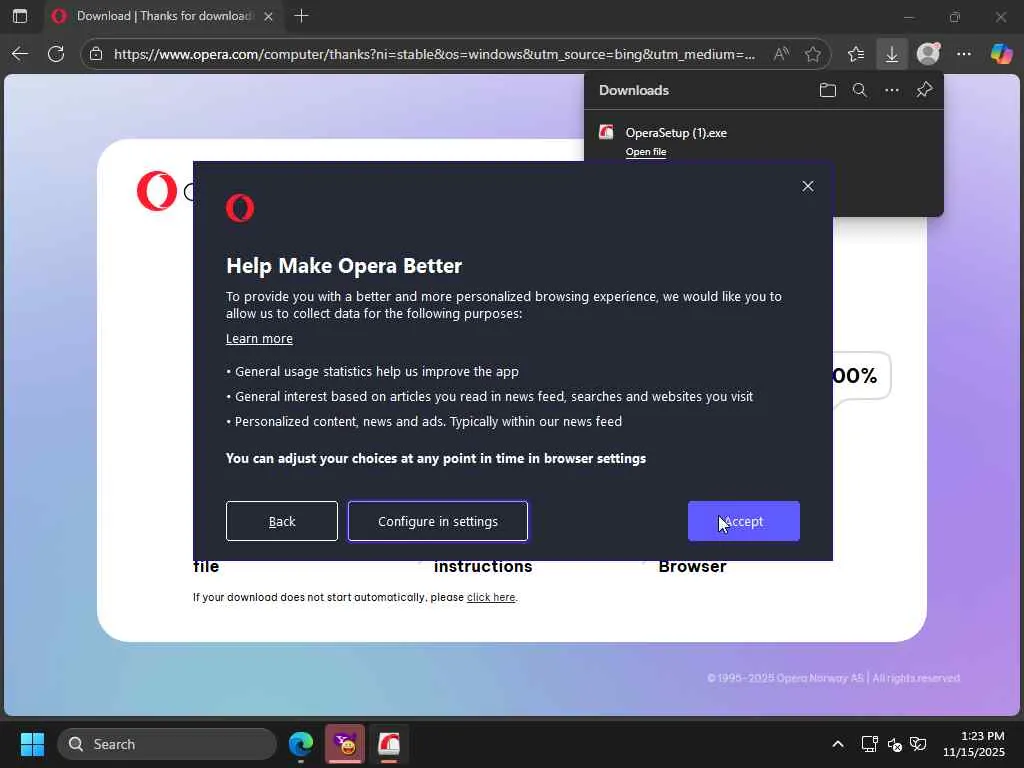Open the Copilot sidebar icon
The width and height of the screenshot is (1024, 768).
(1000, 54)
